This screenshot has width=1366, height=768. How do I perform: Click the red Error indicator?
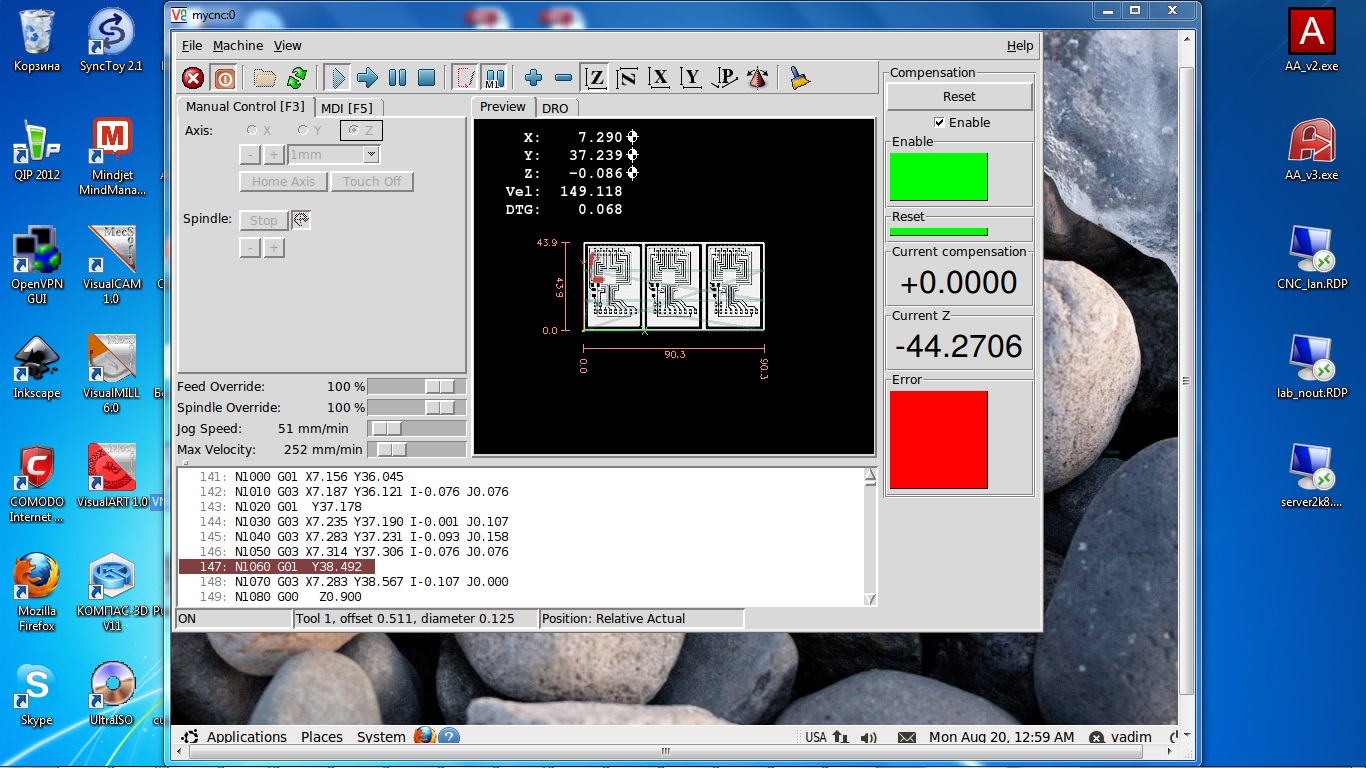click(x=939, y=440)
